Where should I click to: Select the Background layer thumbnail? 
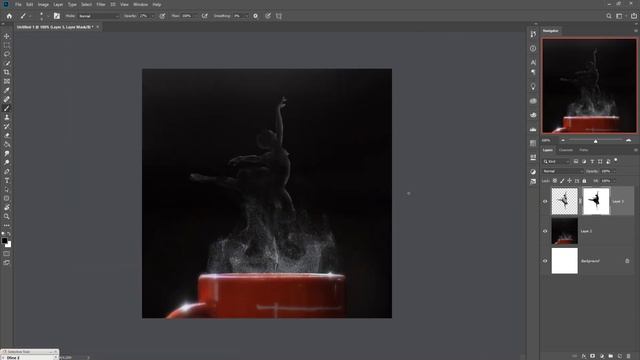pos(564,261)
